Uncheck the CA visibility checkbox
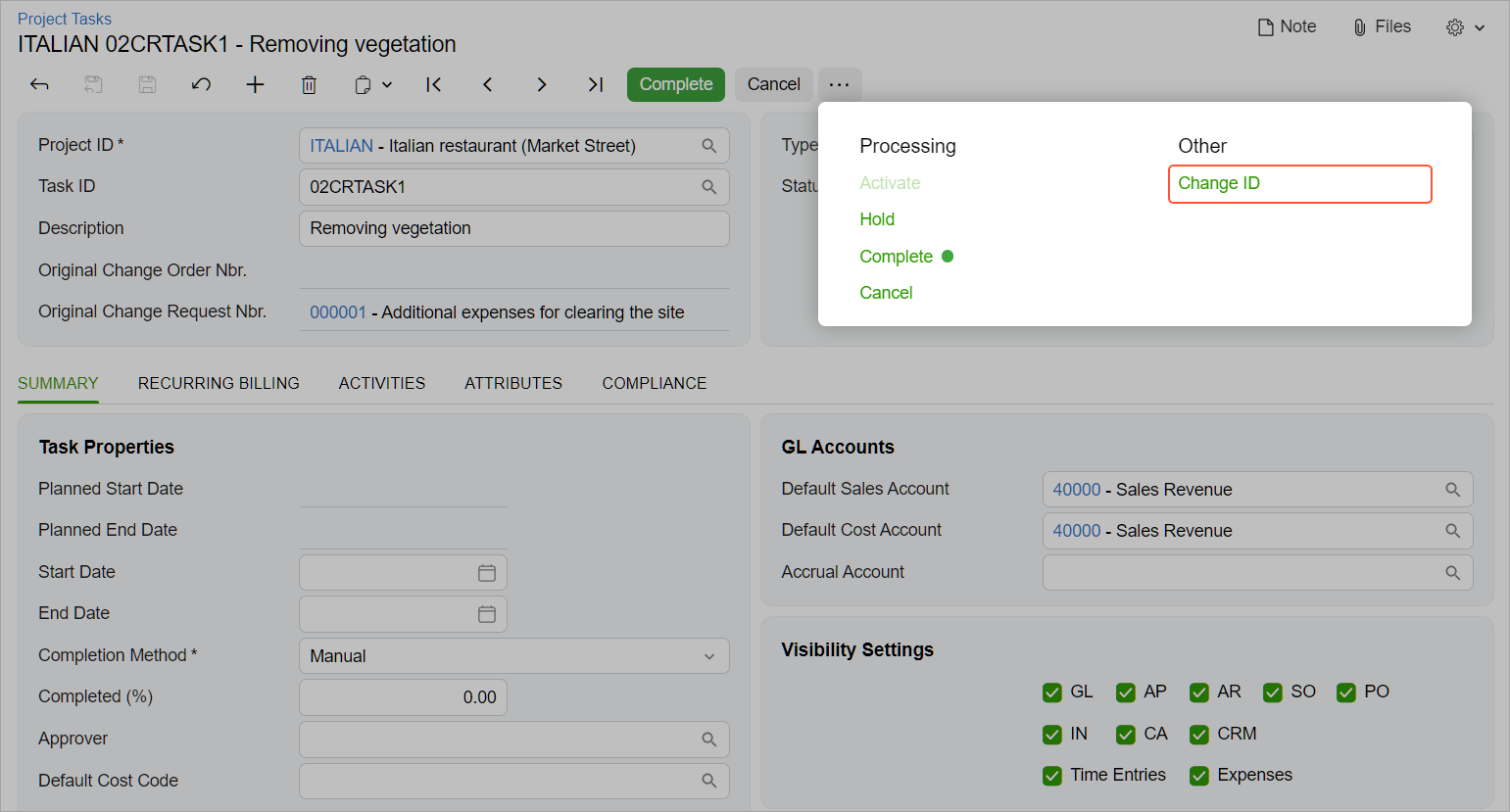Screen dimensions: 1510x812 (1126, 735)
